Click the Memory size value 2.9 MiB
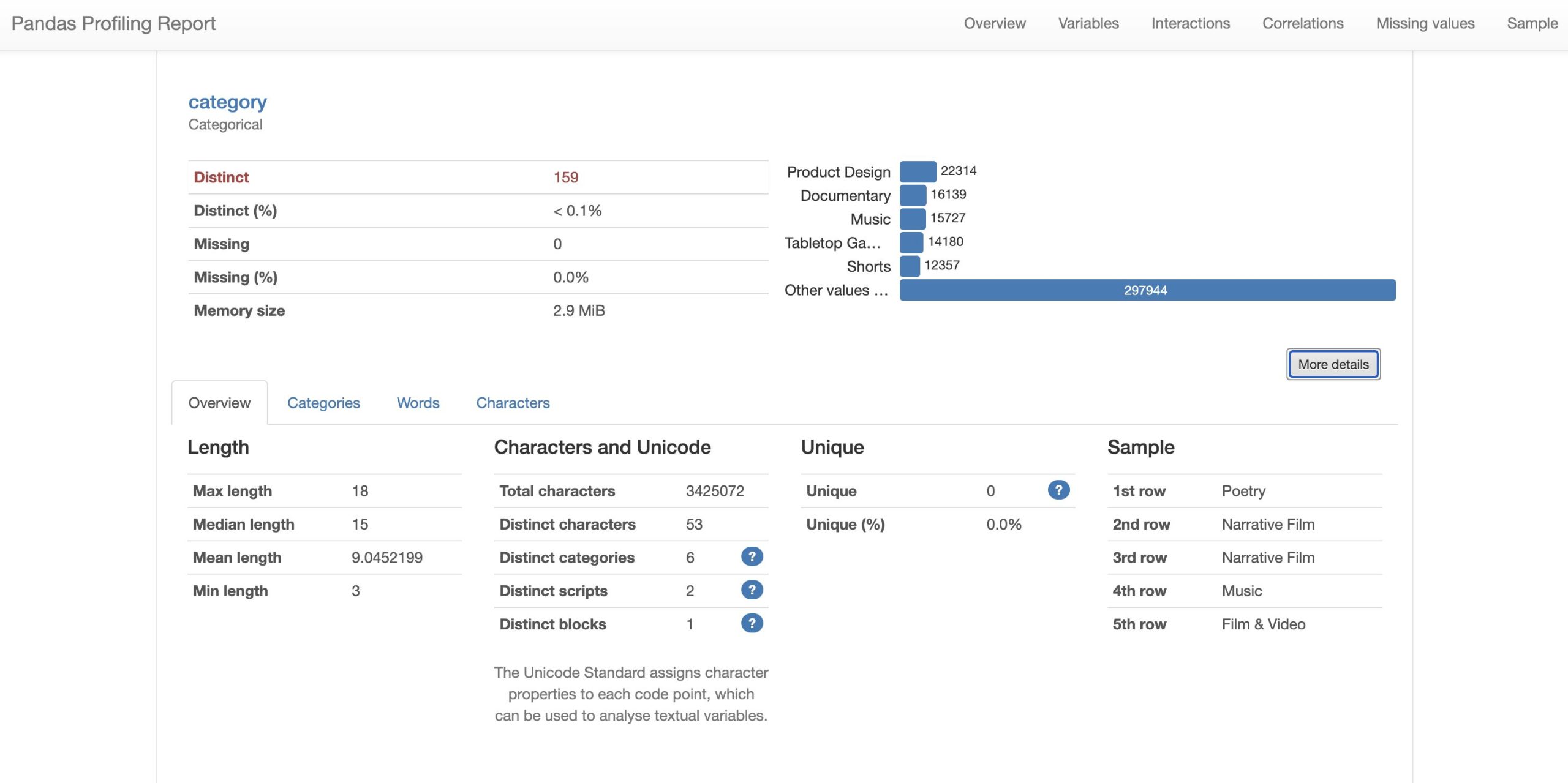This screenshot has height=783, width=1568. (579, 310)
